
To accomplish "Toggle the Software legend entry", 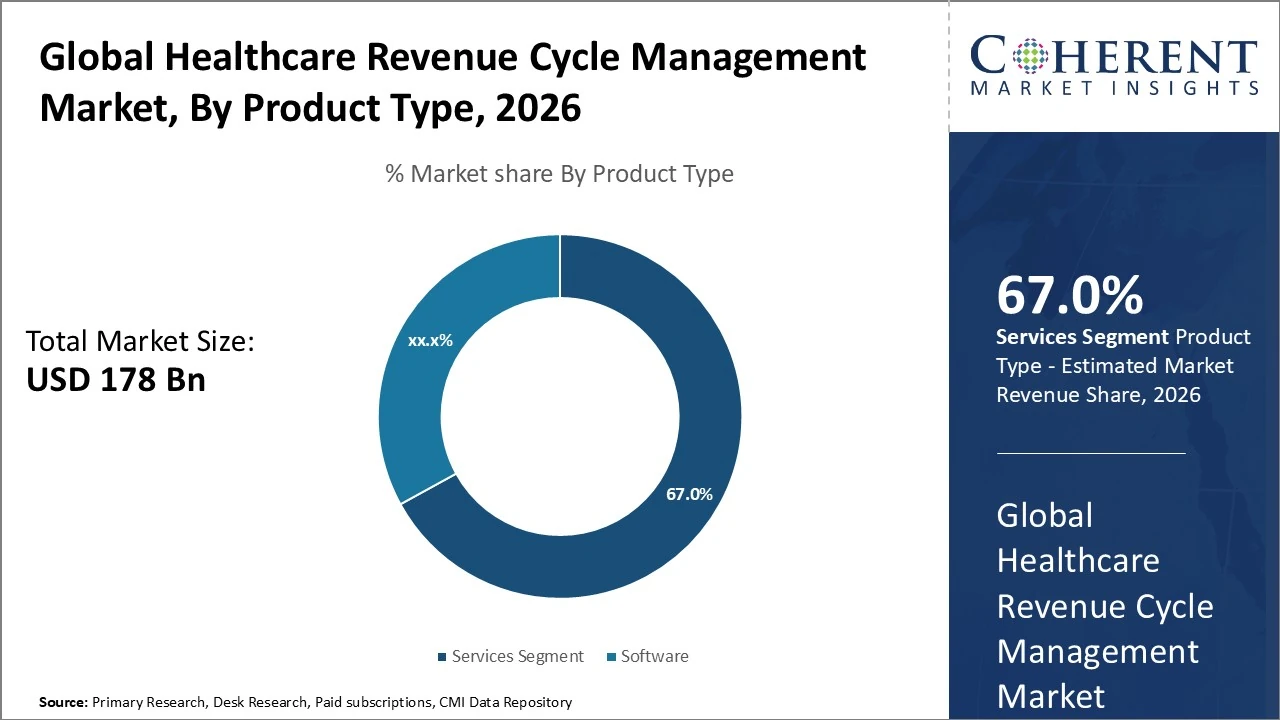I will pyautogui.click(x=657, y=656).
